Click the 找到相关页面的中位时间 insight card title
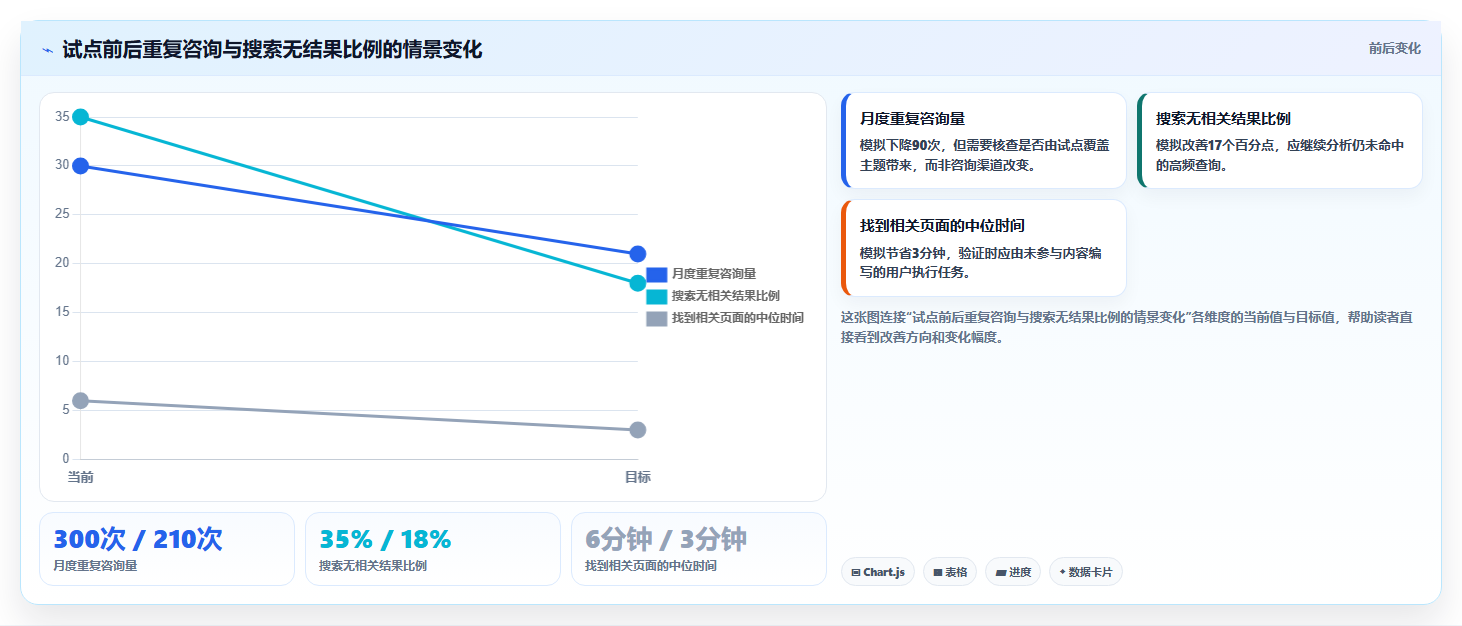The image size is (1462, 626). point(942,226)
